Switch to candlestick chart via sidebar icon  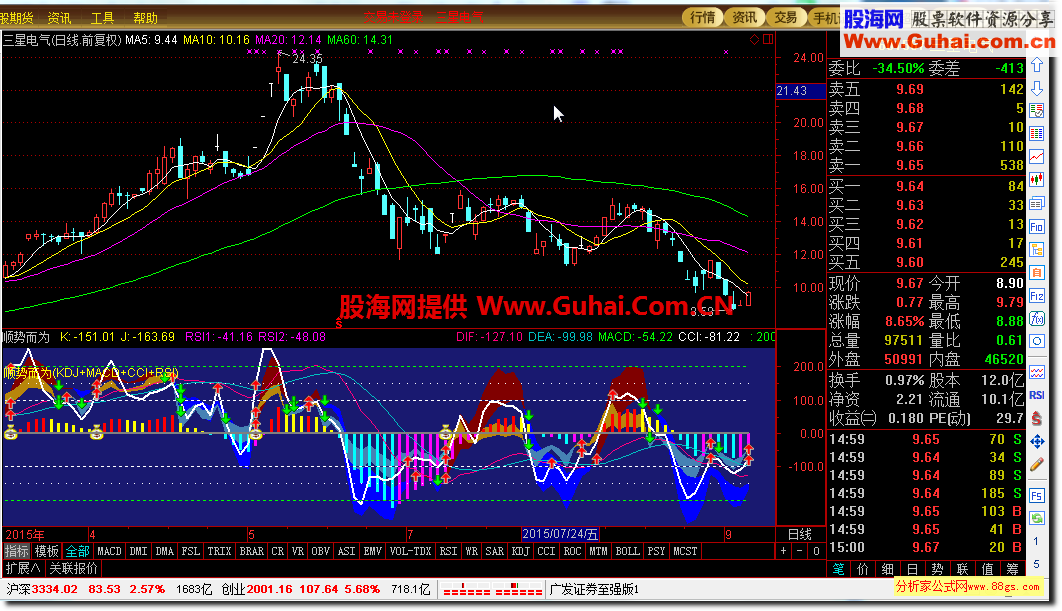point(1037,180)
